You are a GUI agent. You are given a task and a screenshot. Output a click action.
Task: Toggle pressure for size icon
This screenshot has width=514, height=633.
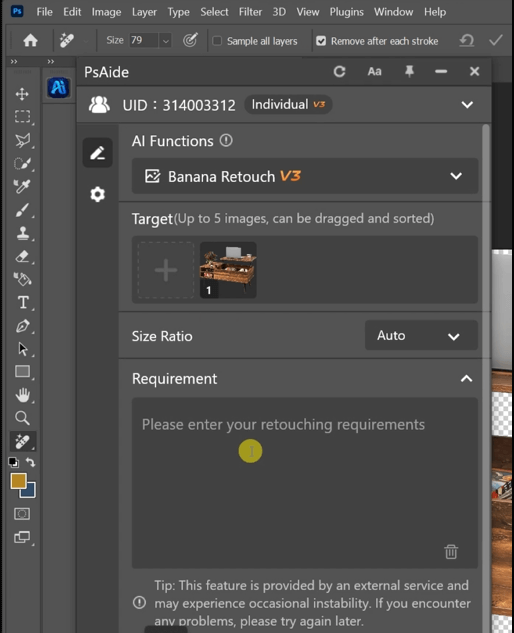(x=190, y=40)
